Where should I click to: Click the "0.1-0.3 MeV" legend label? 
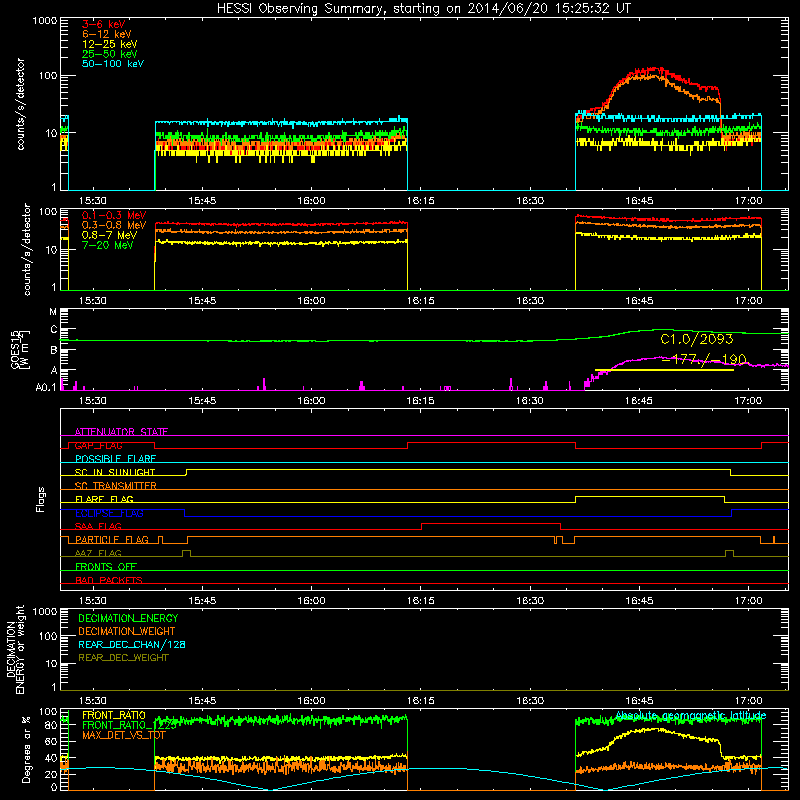click(x=114, y=215)
